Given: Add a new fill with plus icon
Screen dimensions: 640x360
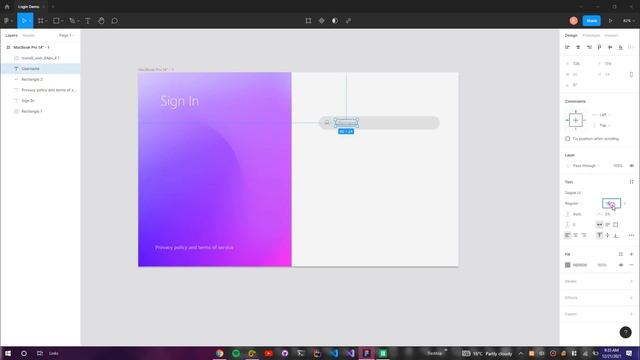Looking at the screenshot, I should tap(631, 254).
